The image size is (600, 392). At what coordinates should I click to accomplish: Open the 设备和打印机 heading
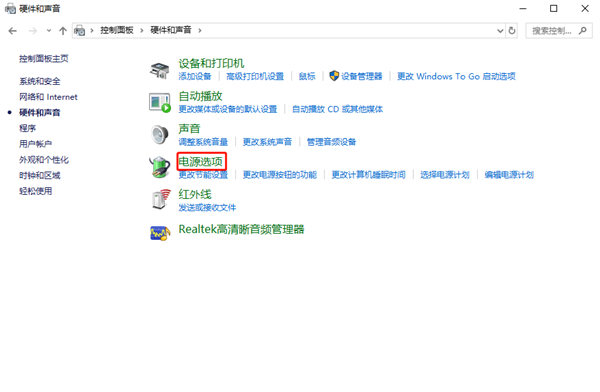tap(211, 63)
